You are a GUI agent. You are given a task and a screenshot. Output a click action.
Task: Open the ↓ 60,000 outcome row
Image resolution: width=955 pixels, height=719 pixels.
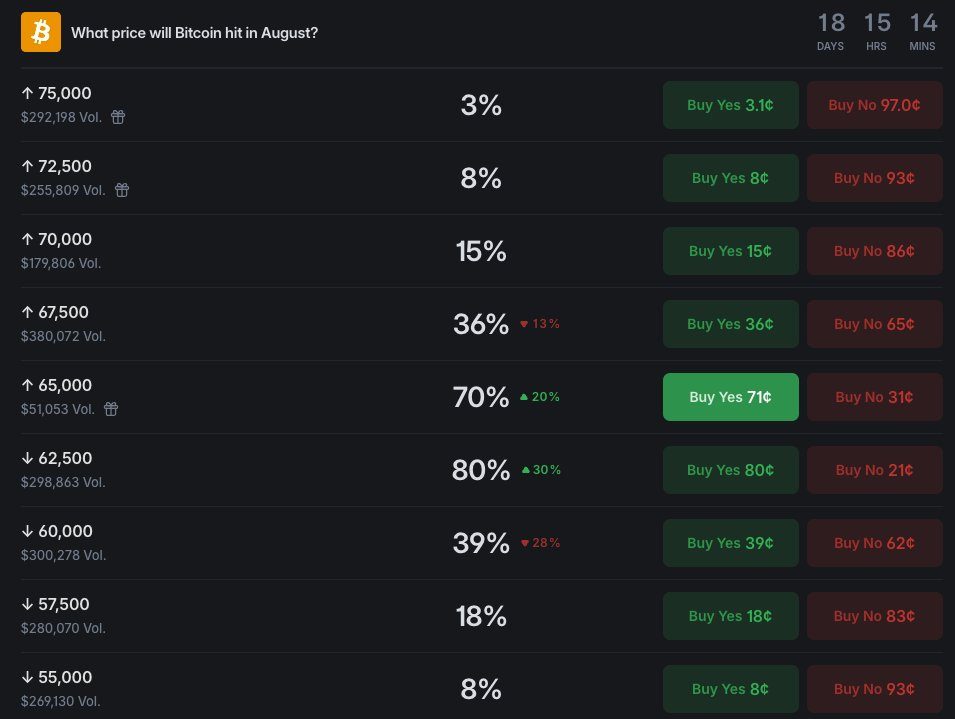[482, 543]
